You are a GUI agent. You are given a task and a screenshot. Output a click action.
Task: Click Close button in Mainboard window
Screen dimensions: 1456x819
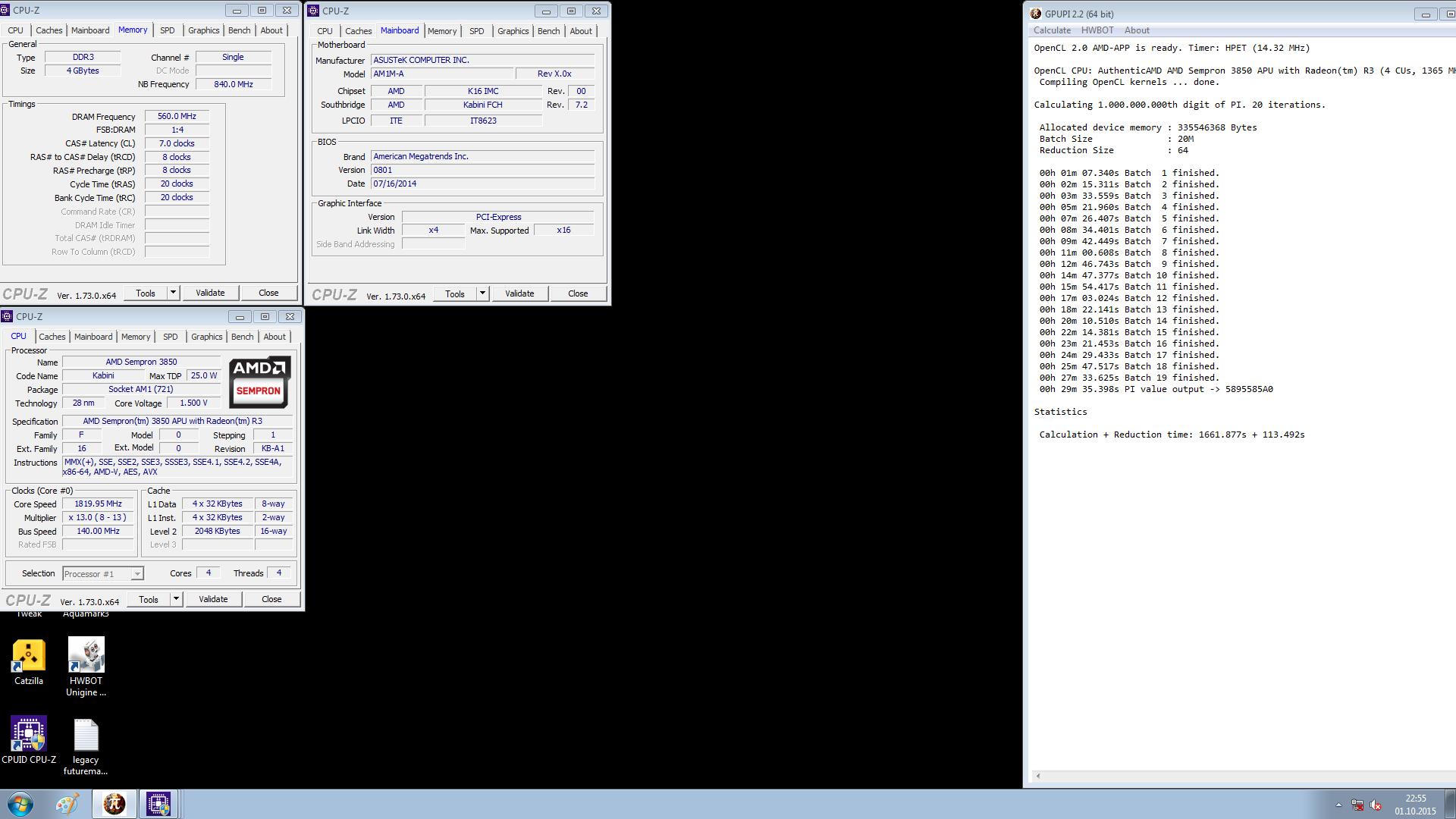coord(578,293)
